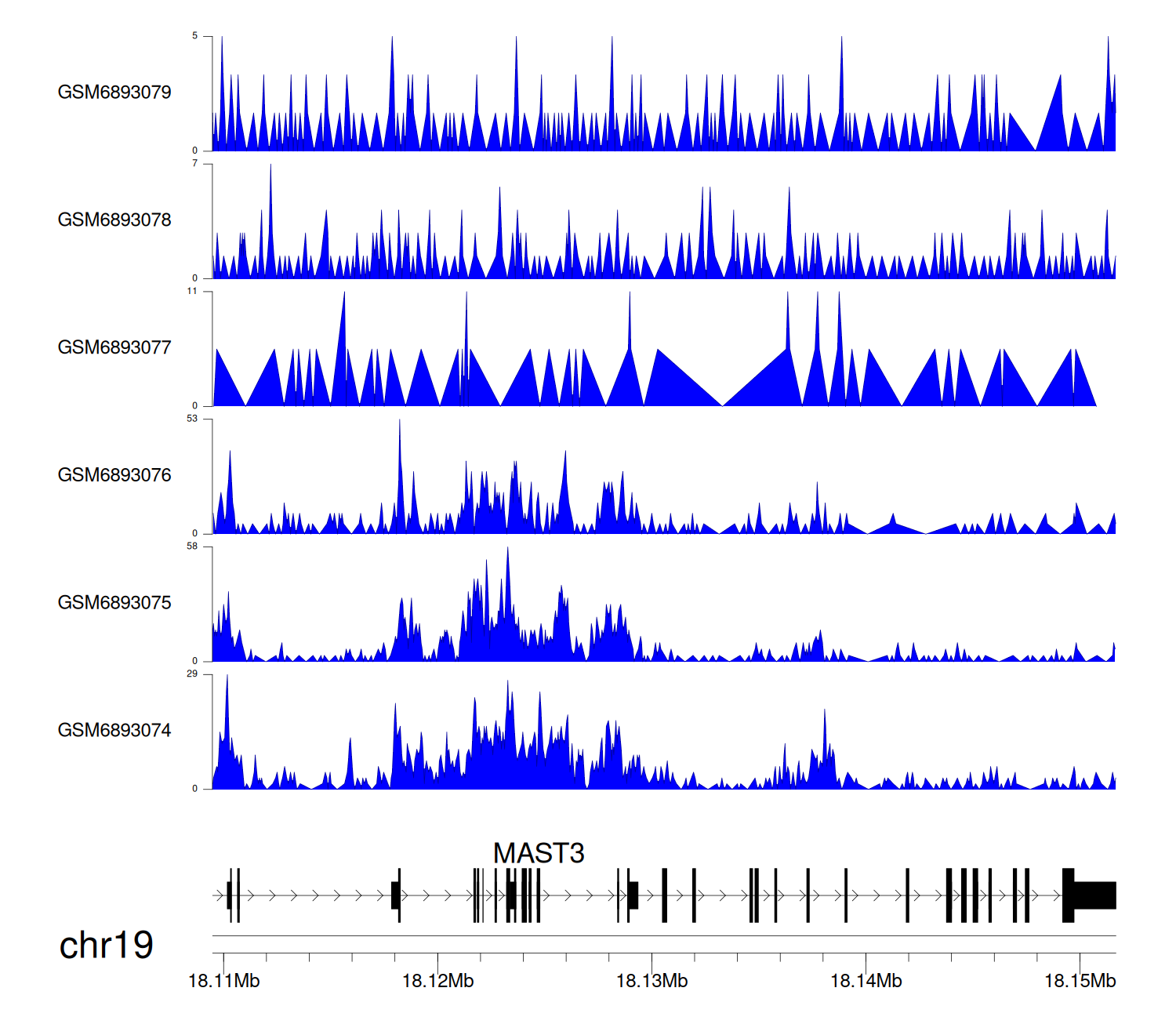Image resolution: width=1176 pixels, height=1035 pixels.
Task: Select the 18.14Mb position label
Action: click(x=866, y=981)
